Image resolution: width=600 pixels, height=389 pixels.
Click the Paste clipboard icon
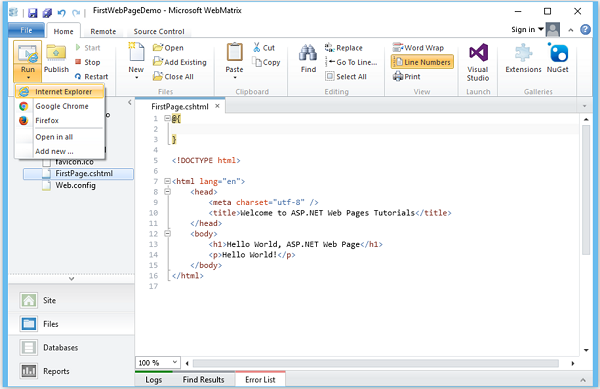coord(234,52)
